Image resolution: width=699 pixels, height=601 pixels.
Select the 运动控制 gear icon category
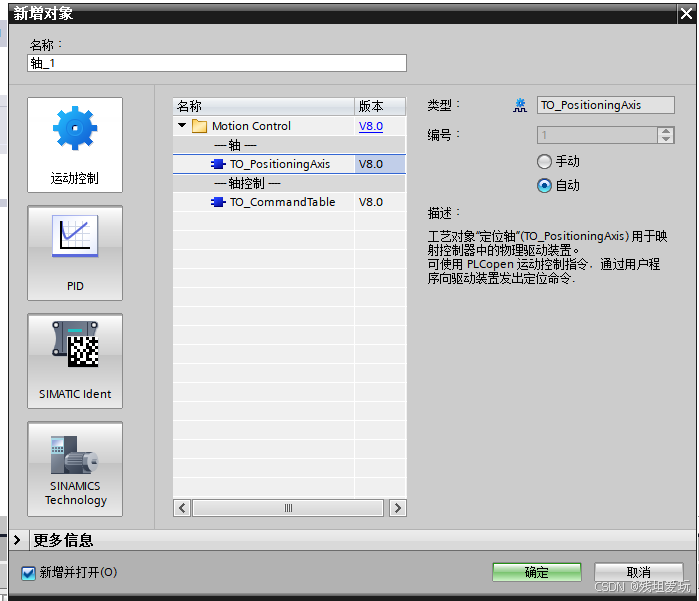(75, 145)
